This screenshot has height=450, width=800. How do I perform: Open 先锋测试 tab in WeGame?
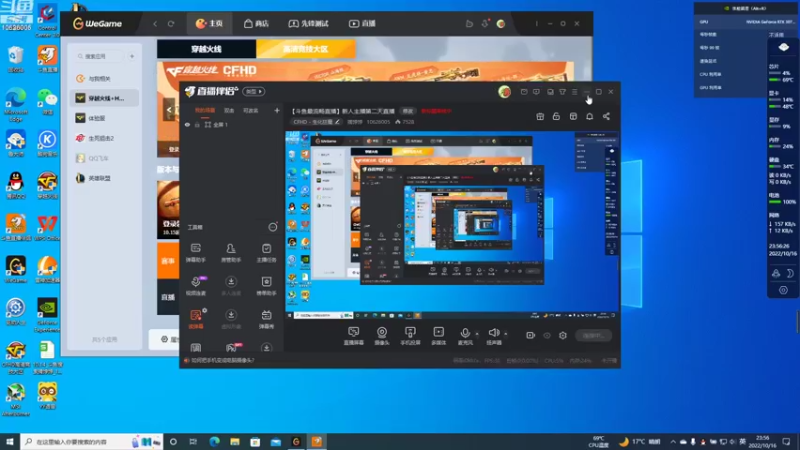[309, 23]
